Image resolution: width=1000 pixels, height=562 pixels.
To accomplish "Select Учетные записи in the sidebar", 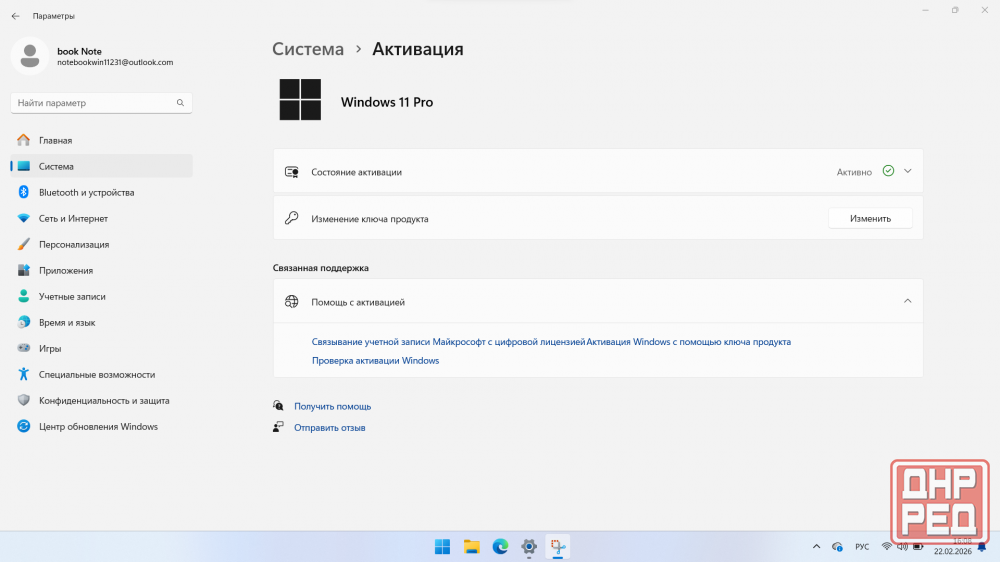I will click(72, 296).
